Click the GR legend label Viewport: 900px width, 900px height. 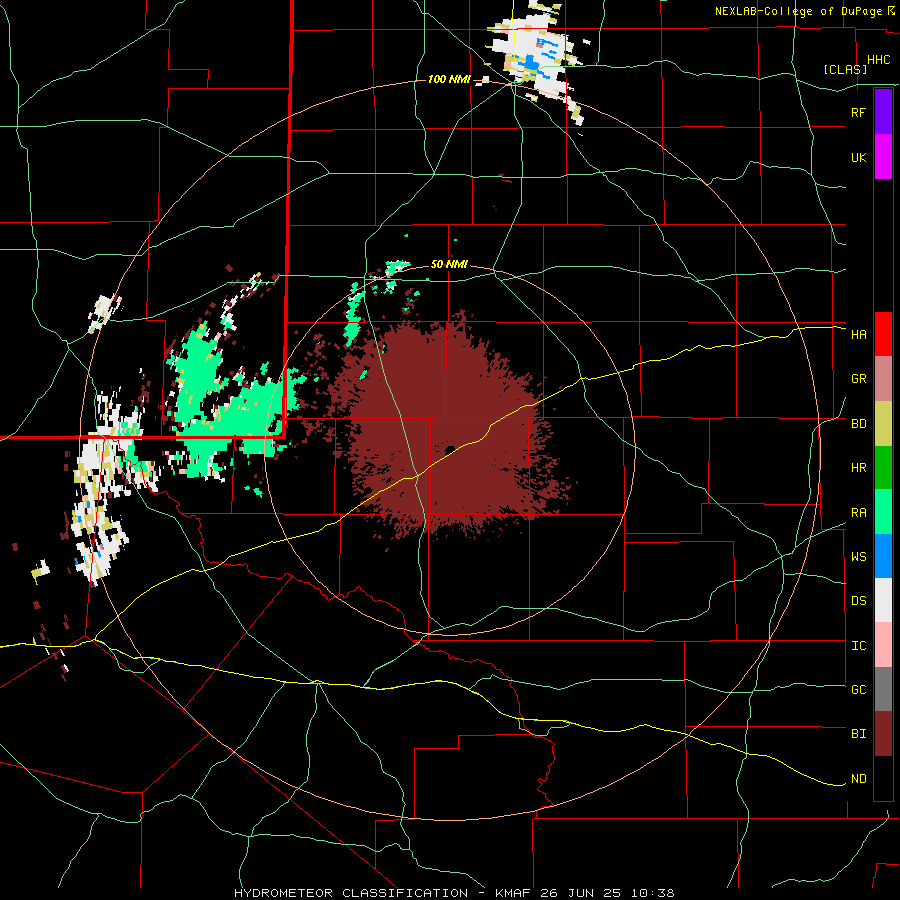(x=858, y=379)
